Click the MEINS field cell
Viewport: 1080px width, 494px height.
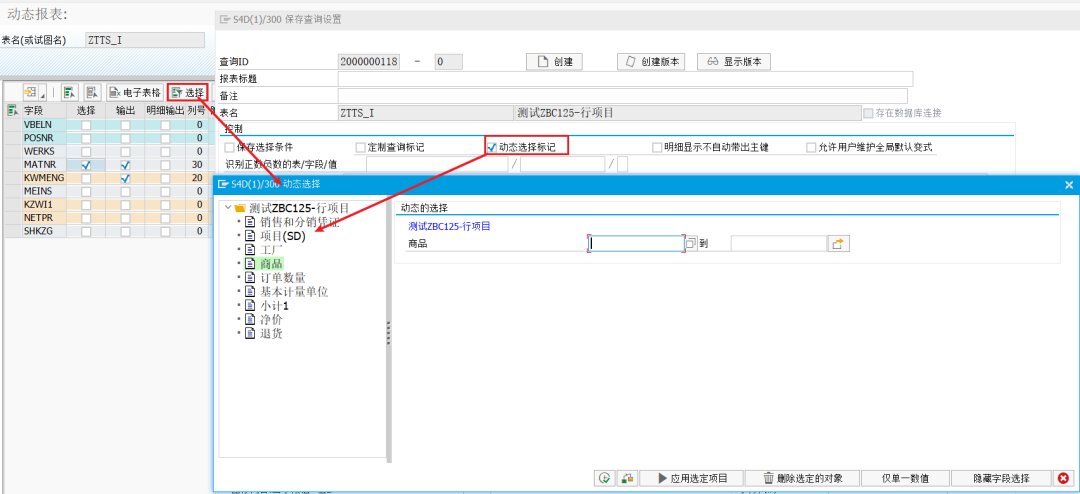coord(43,192)
